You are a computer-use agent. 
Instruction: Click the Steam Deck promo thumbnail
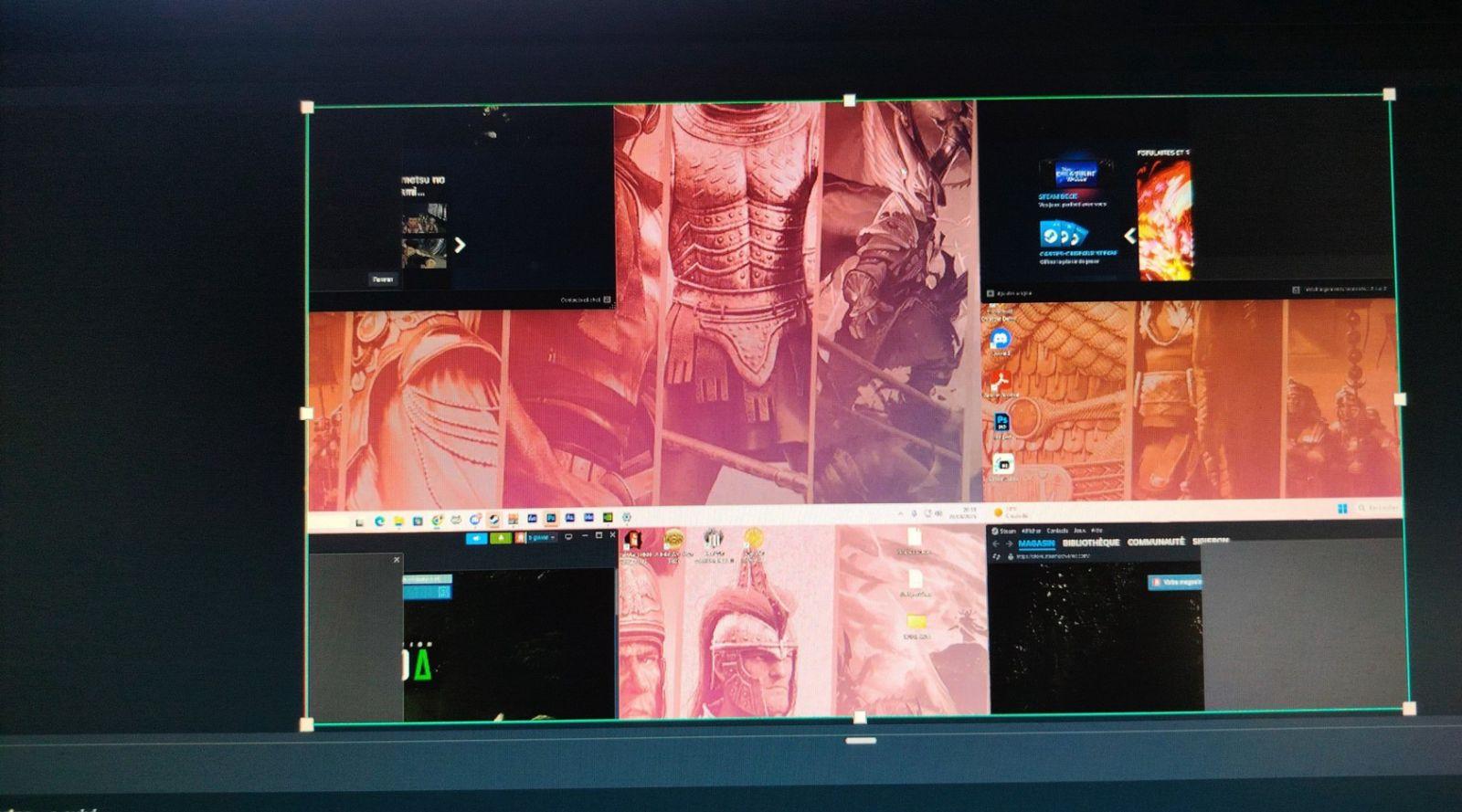click(x=1076, y=173)
